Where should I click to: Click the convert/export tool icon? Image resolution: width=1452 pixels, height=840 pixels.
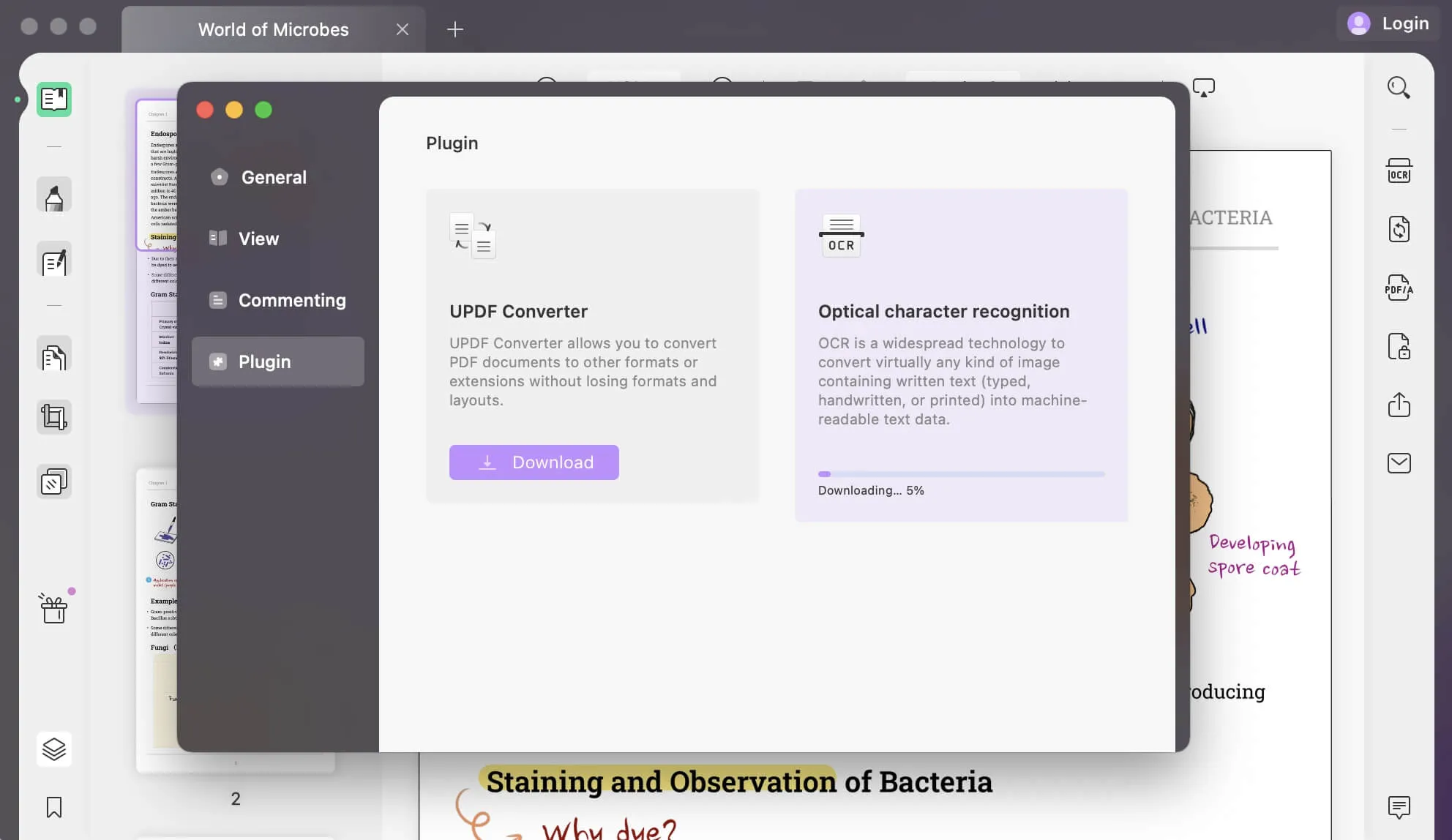click(x=1399, y=229)
